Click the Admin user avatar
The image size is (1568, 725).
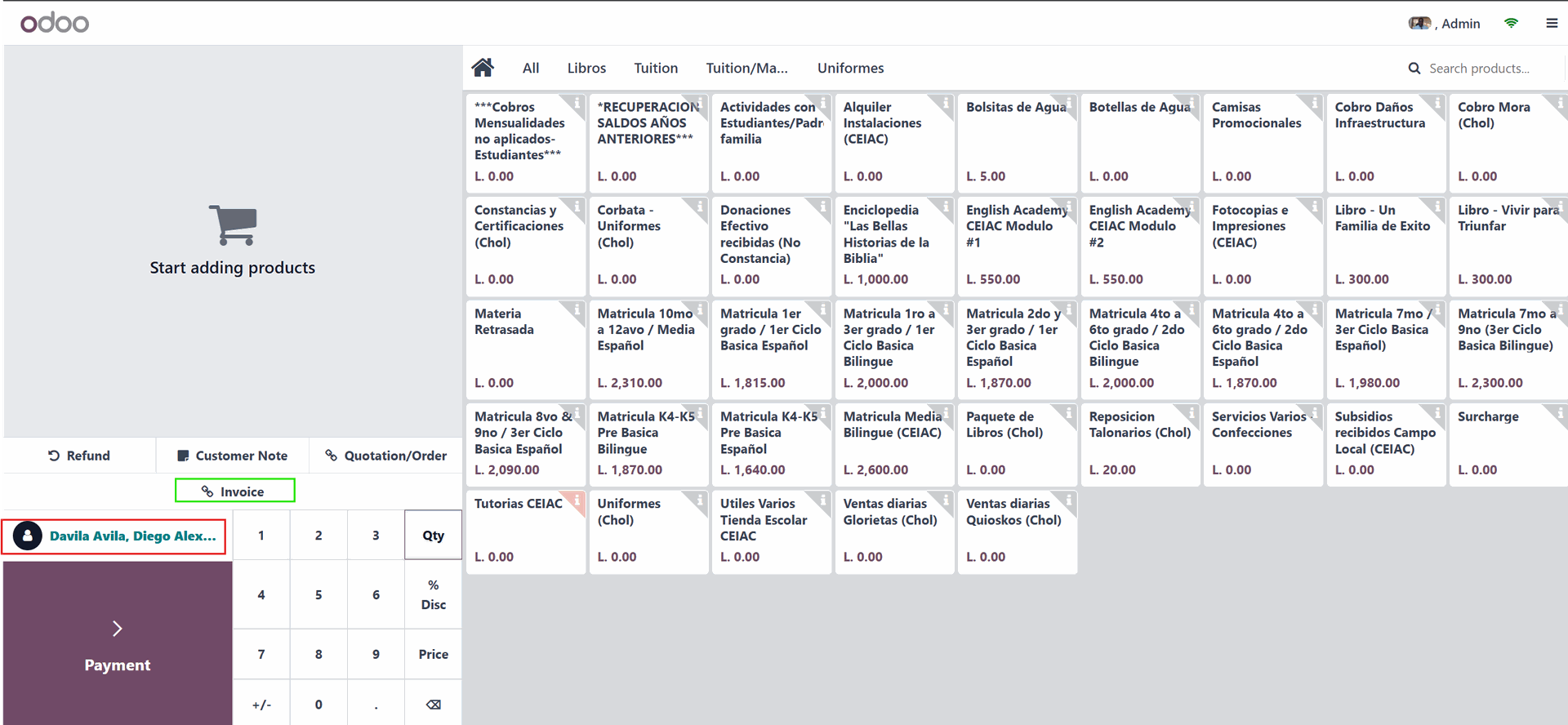point(1419,24)
